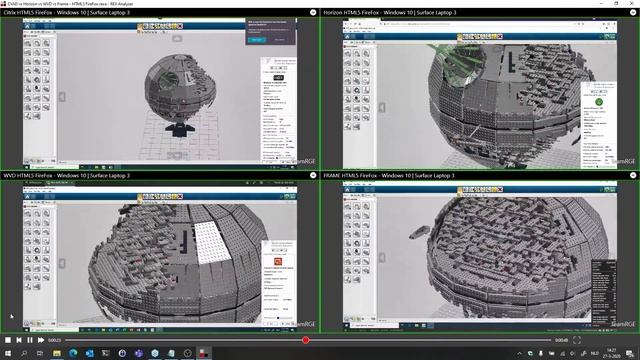Select the FRAME HTML5 FireFox video pane
The width and height of the screenshot is (640, 360).
[480, 256]
